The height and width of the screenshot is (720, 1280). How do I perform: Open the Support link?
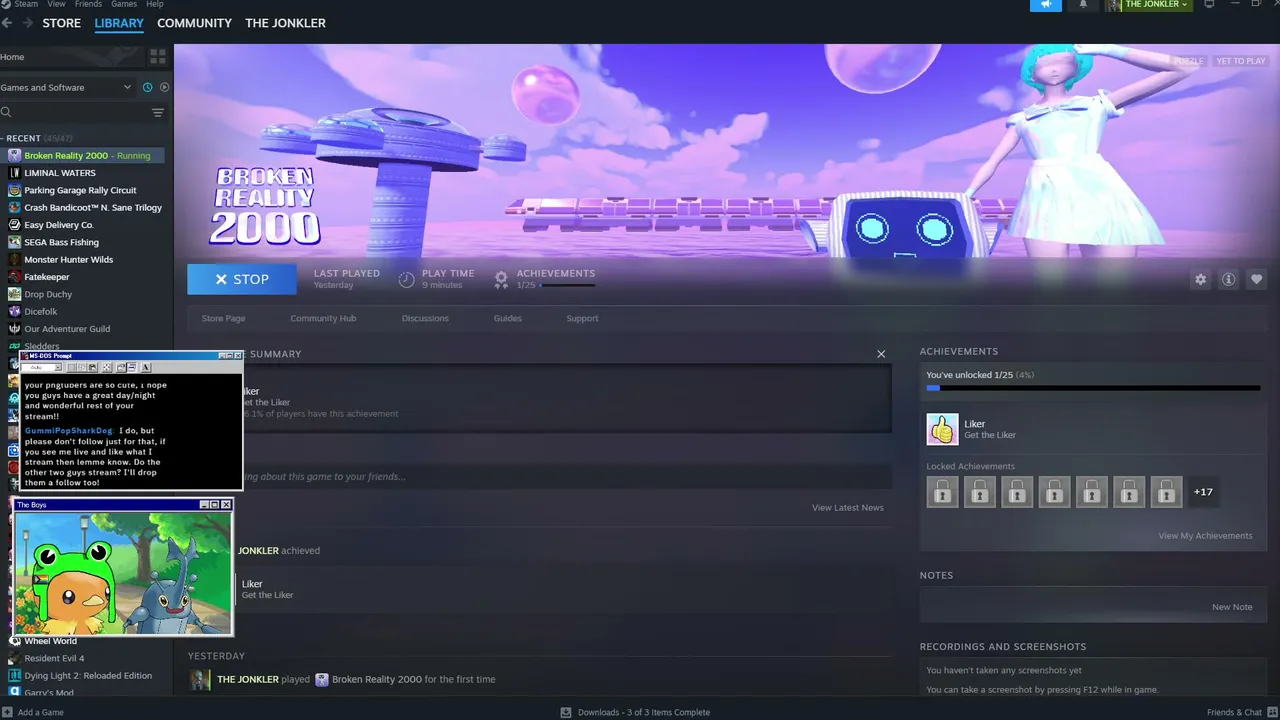coord(582,318)
